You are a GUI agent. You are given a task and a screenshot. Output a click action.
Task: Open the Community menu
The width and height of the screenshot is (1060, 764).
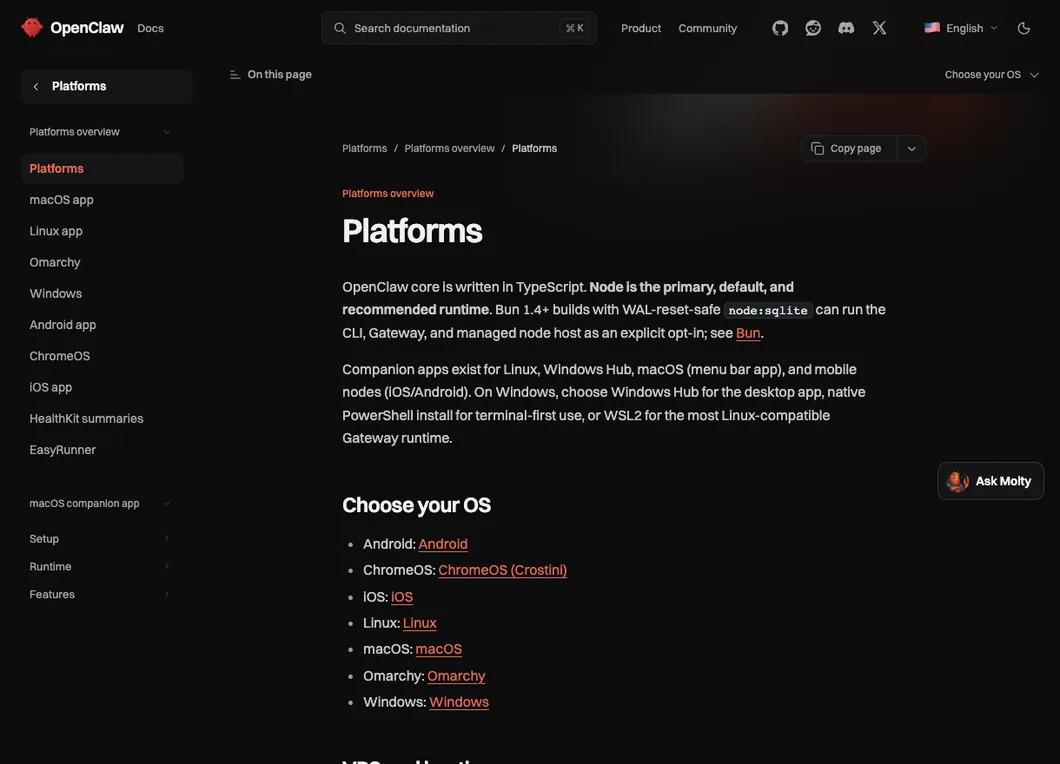[707, 28]
